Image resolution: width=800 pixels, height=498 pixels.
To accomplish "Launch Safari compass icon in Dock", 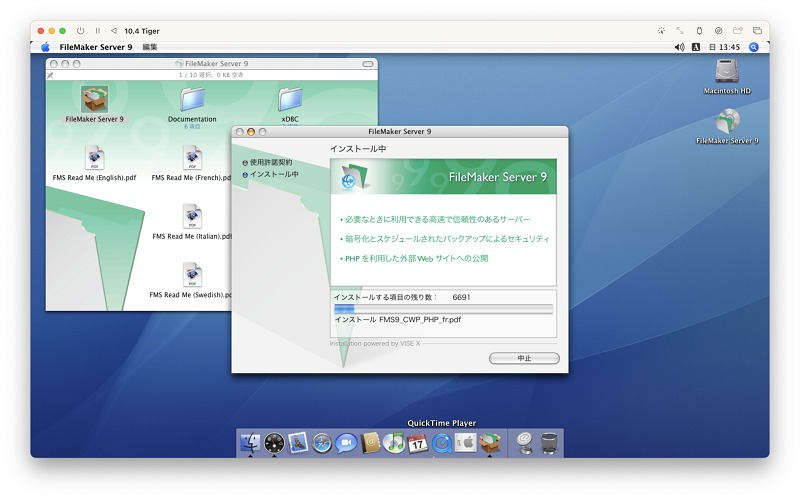I will point(322,443).
